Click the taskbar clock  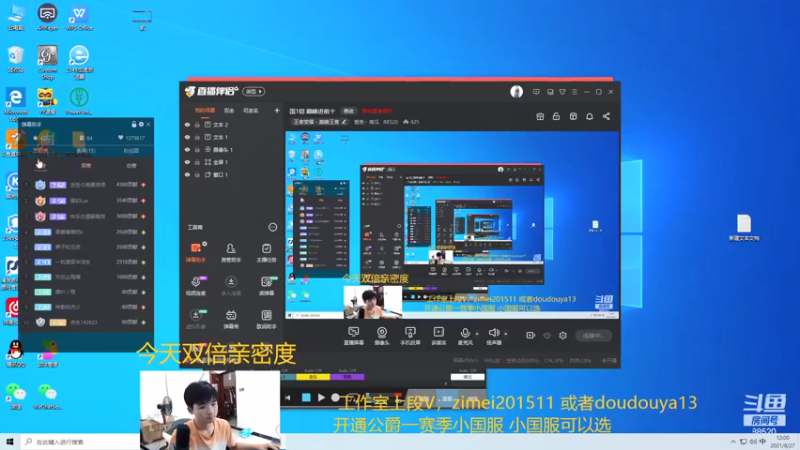[x=782, y=442]
